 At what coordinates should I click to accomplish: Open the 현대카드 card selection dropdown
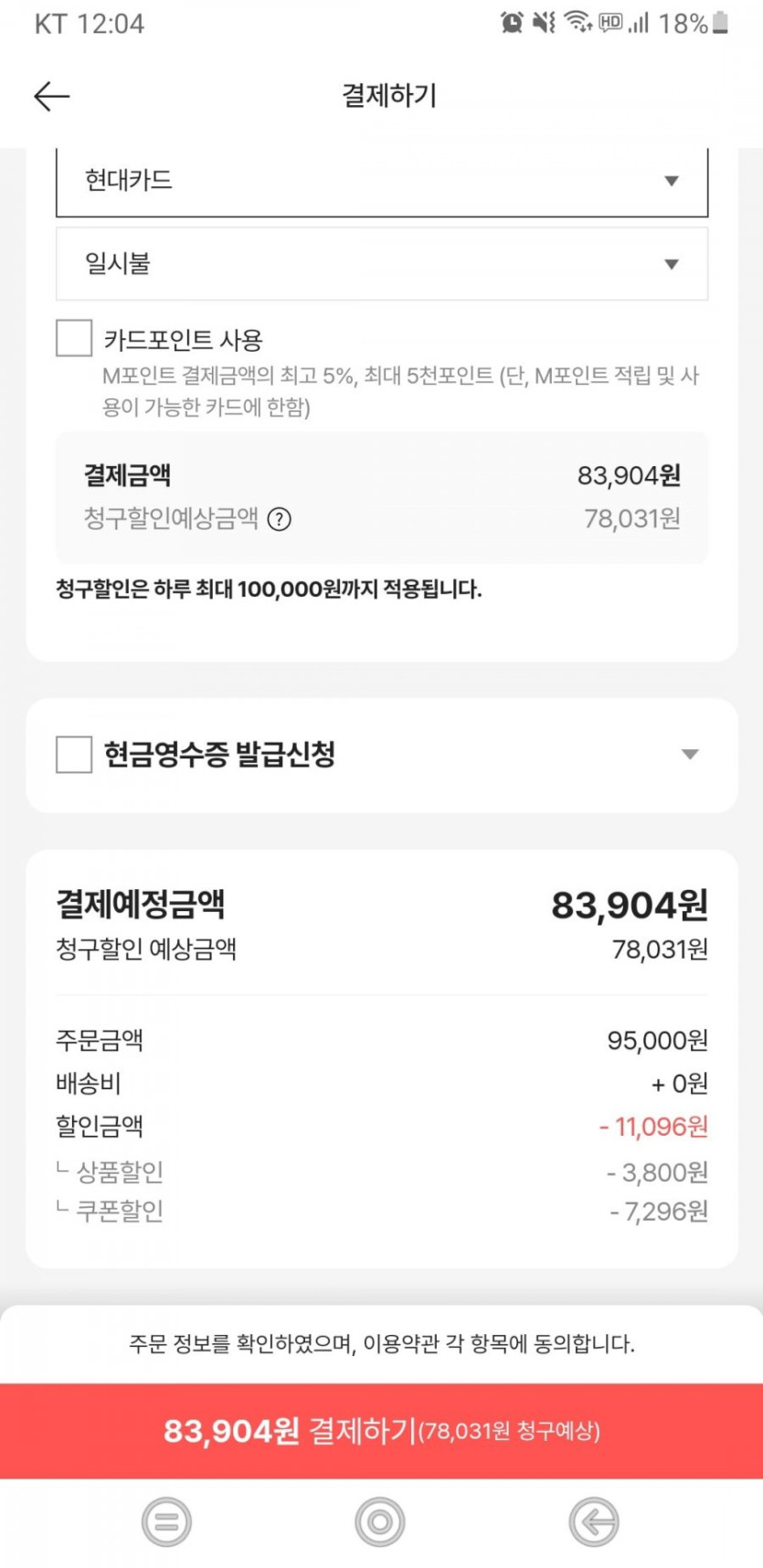382,181
